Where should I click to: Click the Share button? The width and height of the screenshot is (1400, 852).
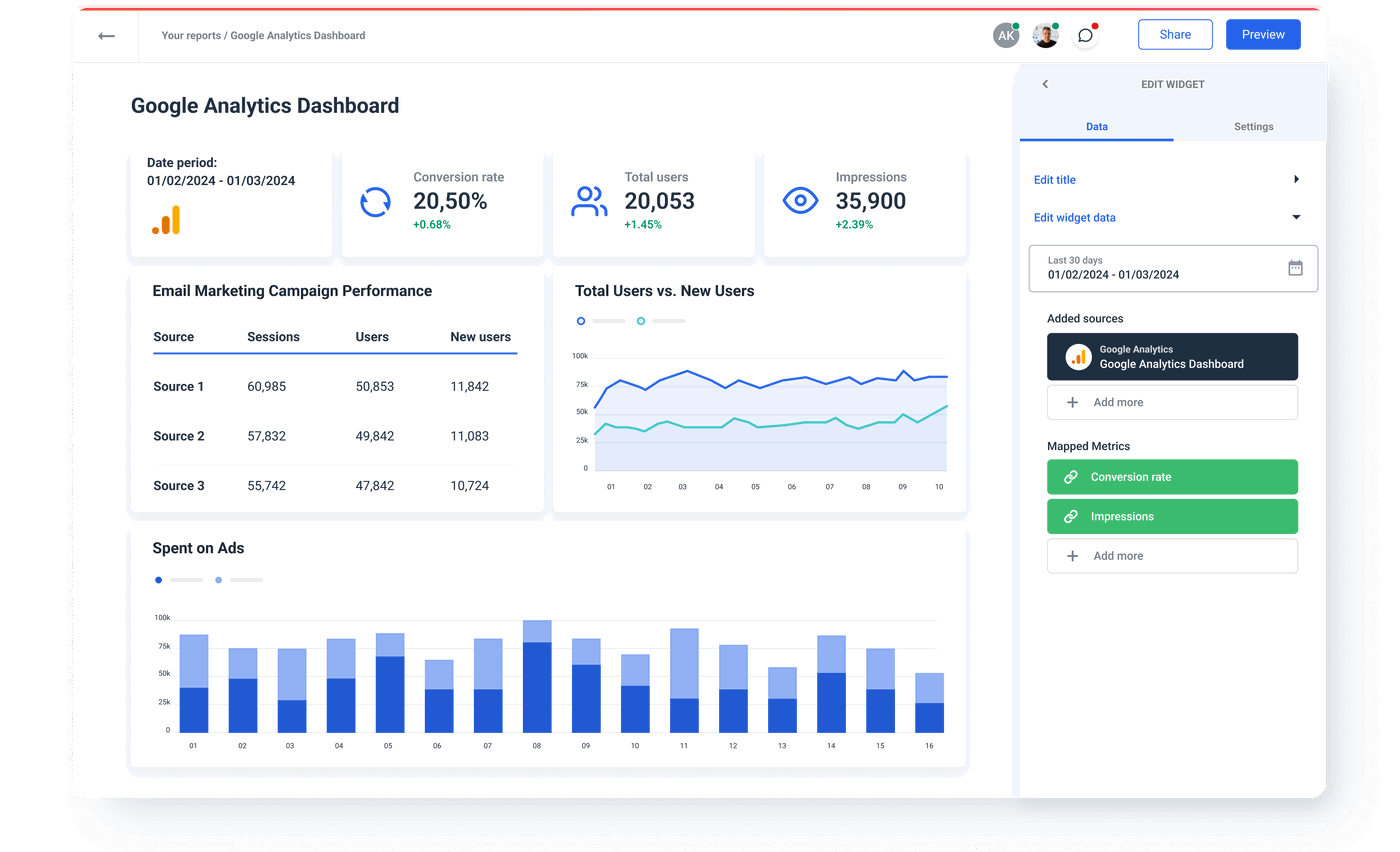(1175, 34)
